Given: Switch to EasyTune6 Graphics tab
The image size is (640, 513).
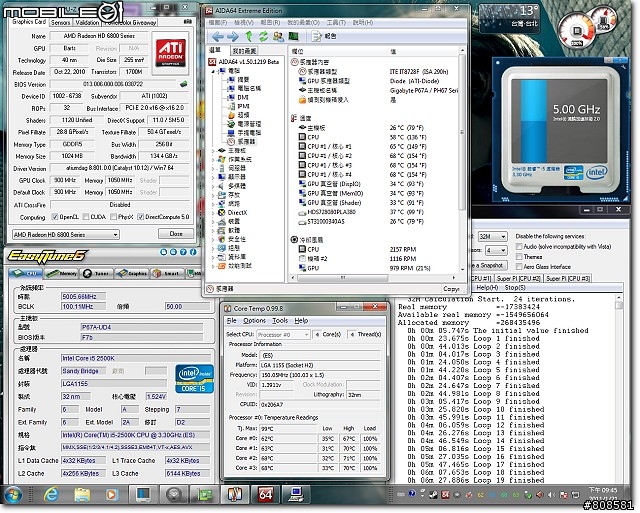Looking at the screenshot, I should click(132, 273).
